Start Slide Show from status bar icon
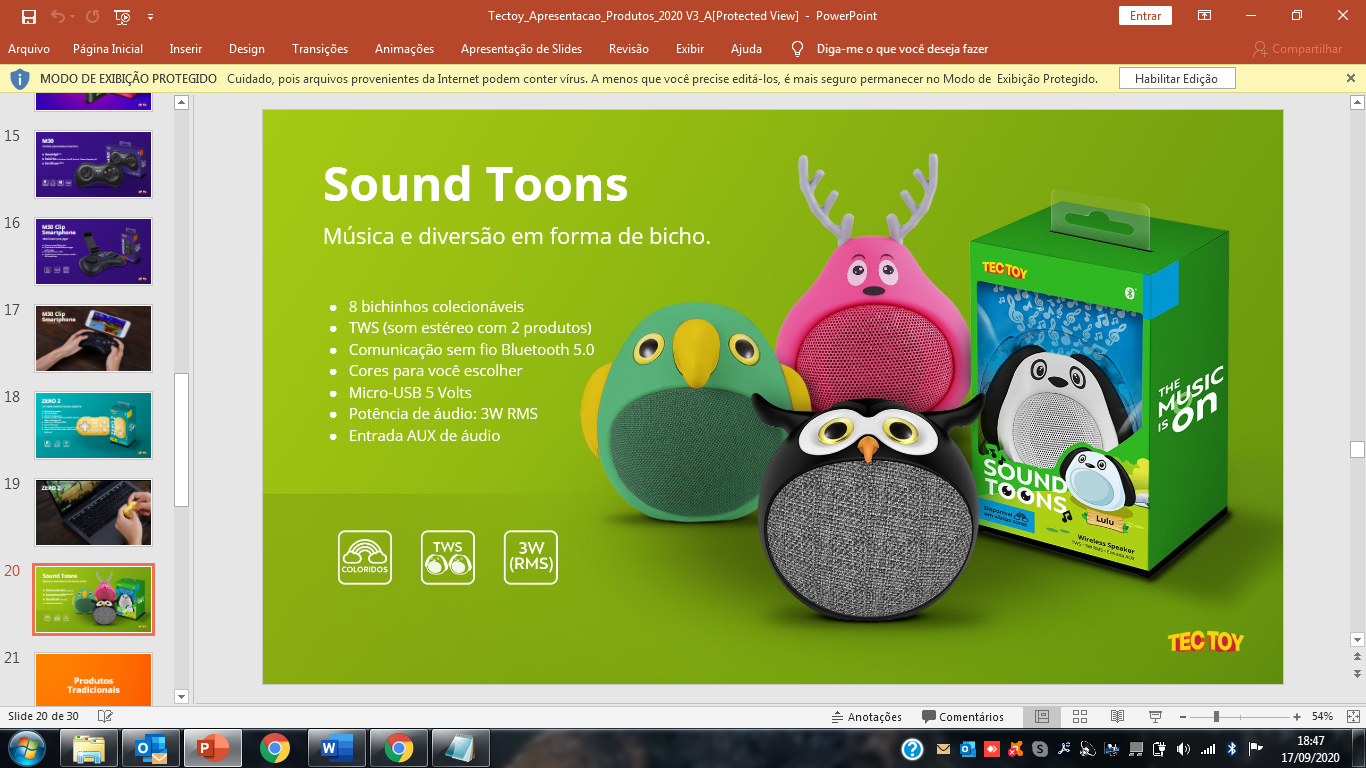Viewport: 1366px width, 768px height. click(1155, 717)
